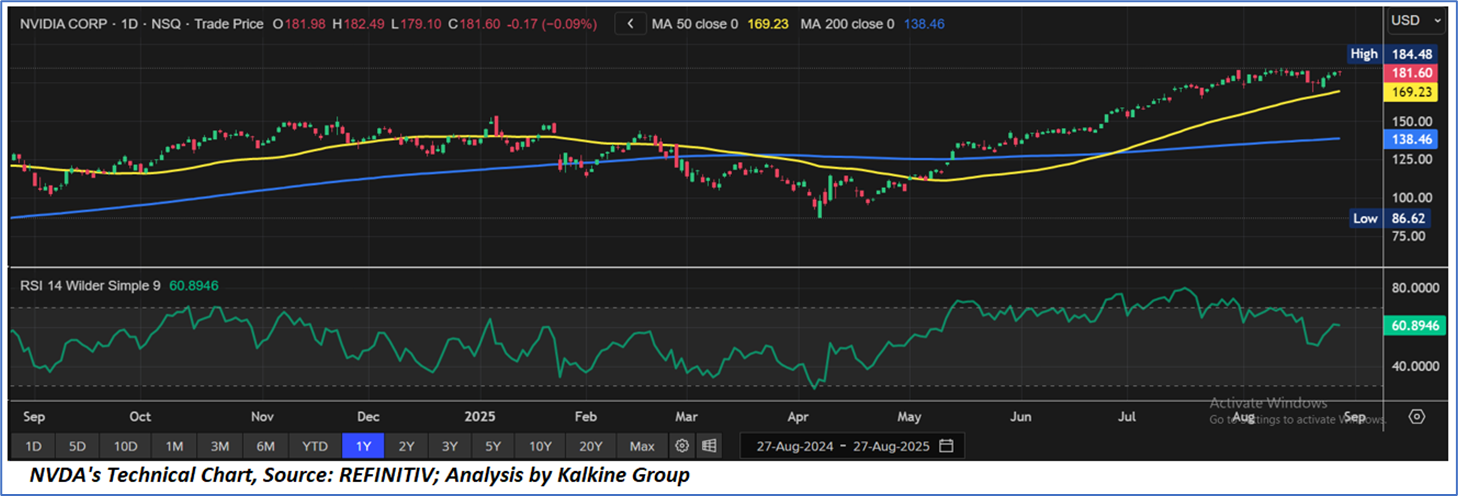This screenshot has width=1458, height=496.
Task: Open chart settings gear in range toolbar
Action: [x=682, y=445]
